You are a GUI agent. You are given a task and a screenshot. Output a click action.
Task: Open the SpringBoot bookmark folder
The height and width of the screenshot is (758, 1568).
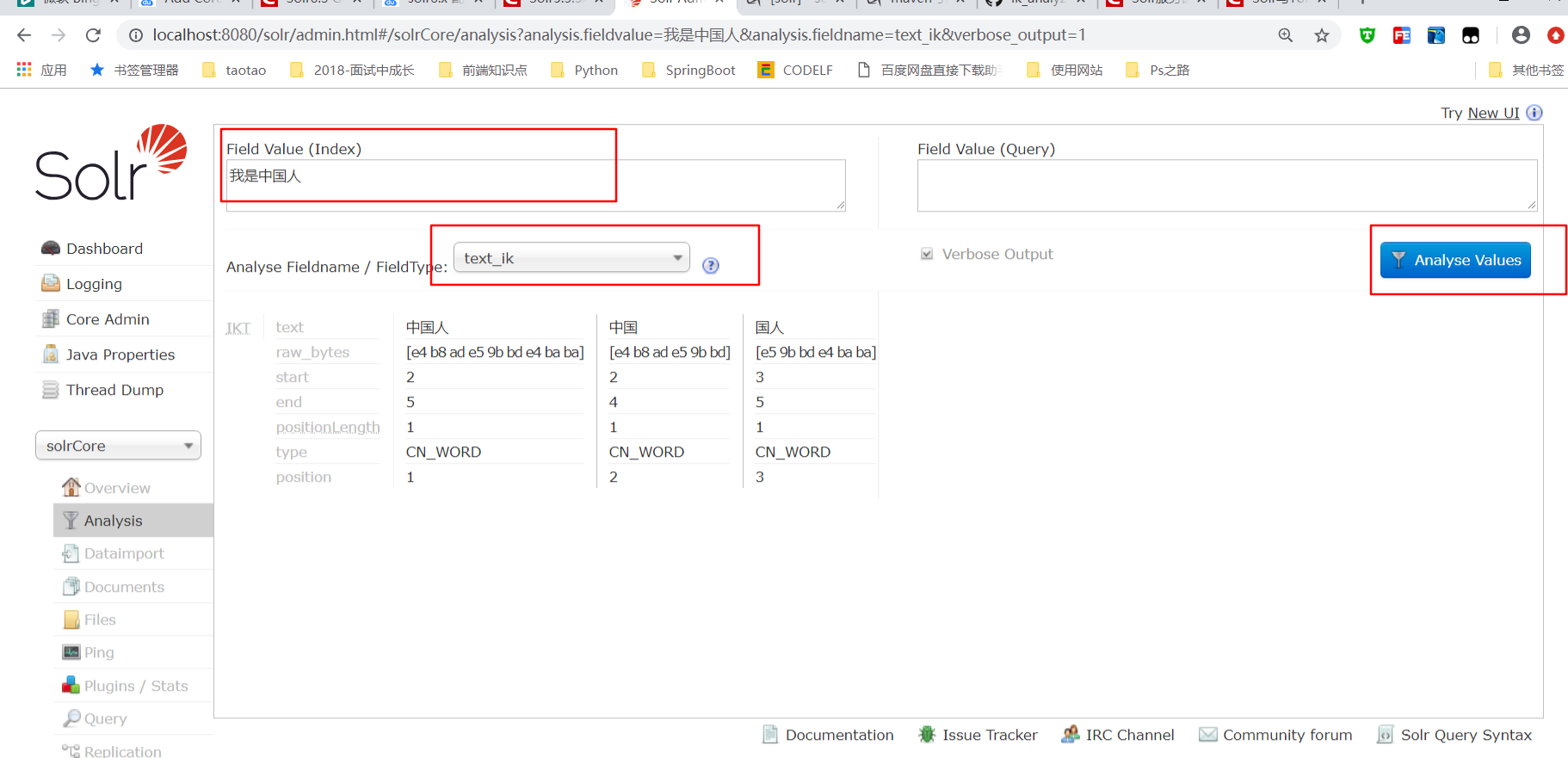point(688,70)
